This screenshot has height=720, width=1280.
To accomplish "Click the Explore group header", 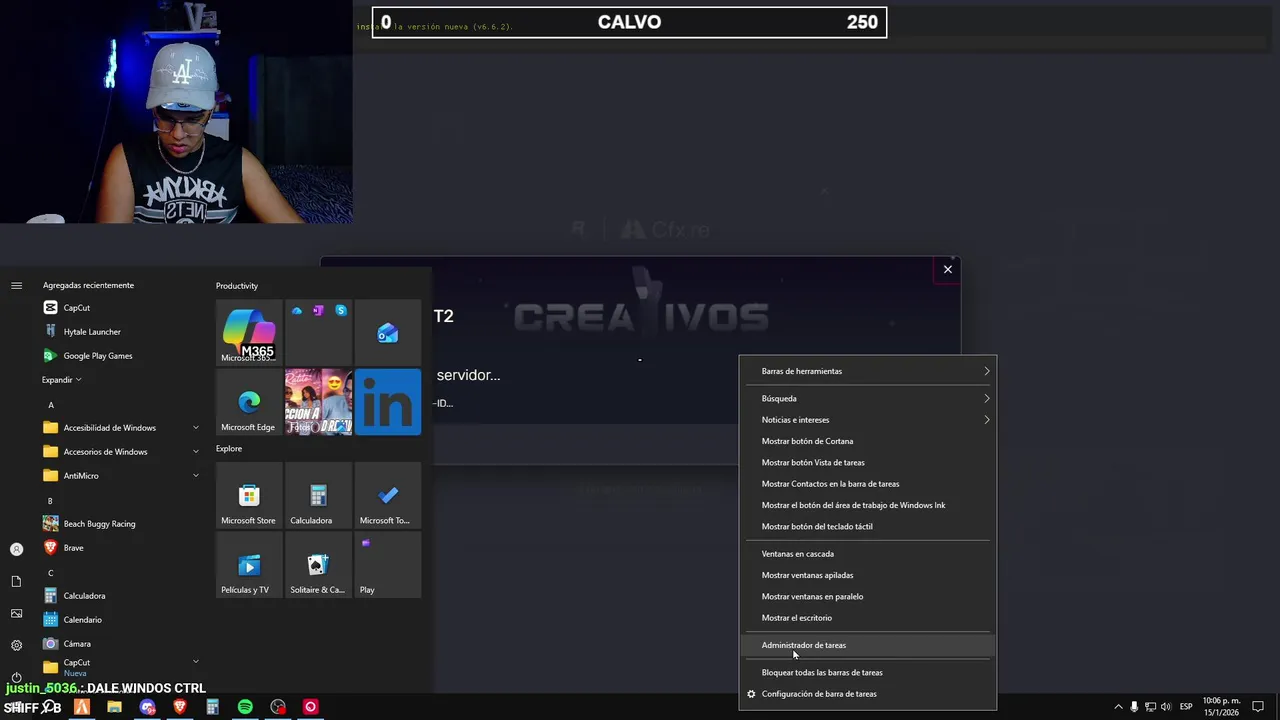I will (229, 448).
